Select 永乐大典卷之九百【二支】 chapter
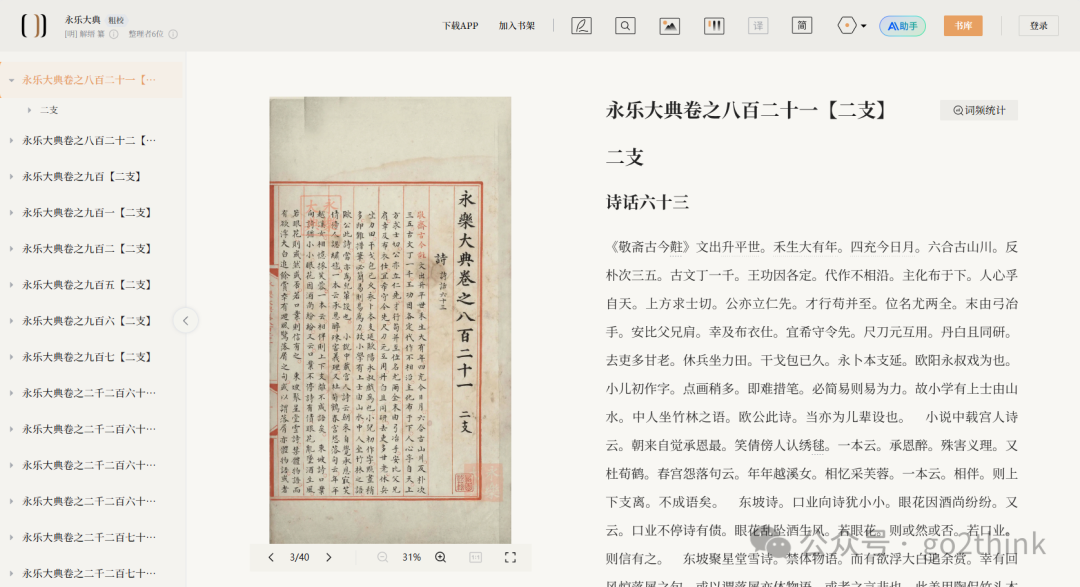This screenshot has width=1080, height=587. [x=83, y=176]
